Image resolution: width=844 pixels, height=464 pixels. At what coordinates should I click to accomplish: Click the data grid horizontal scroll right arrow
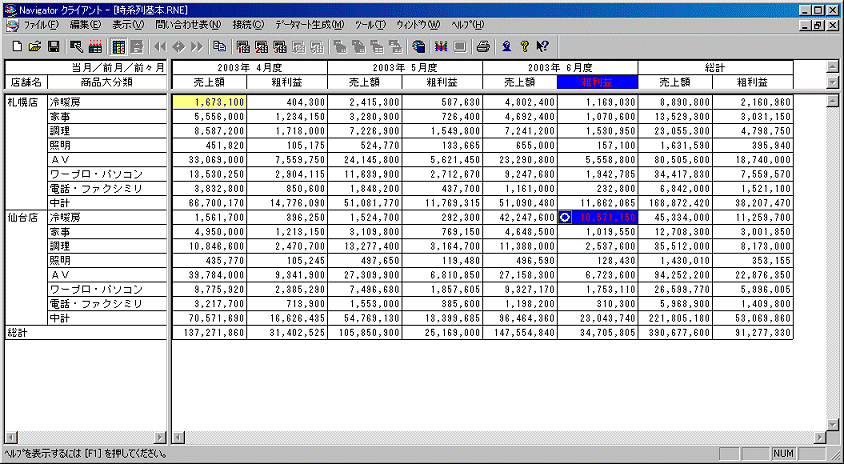819,437
